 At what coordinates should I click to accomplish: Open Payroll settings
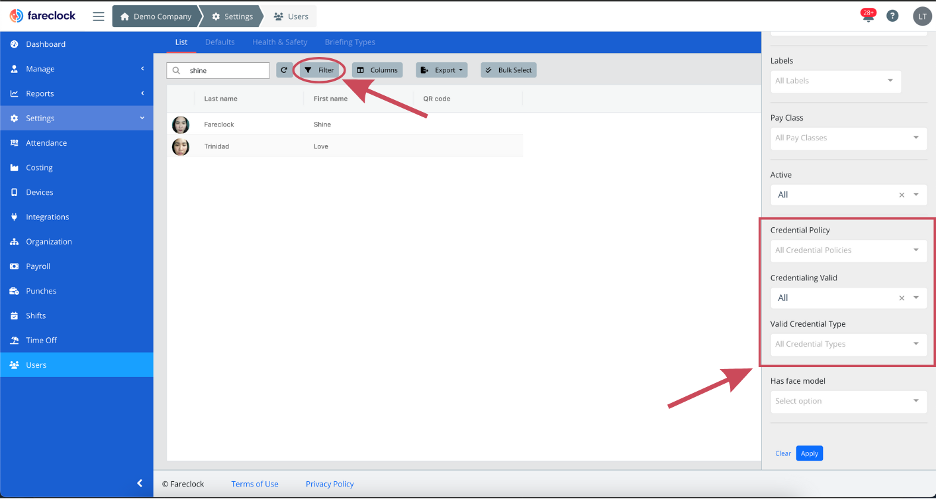click(76, 266)
